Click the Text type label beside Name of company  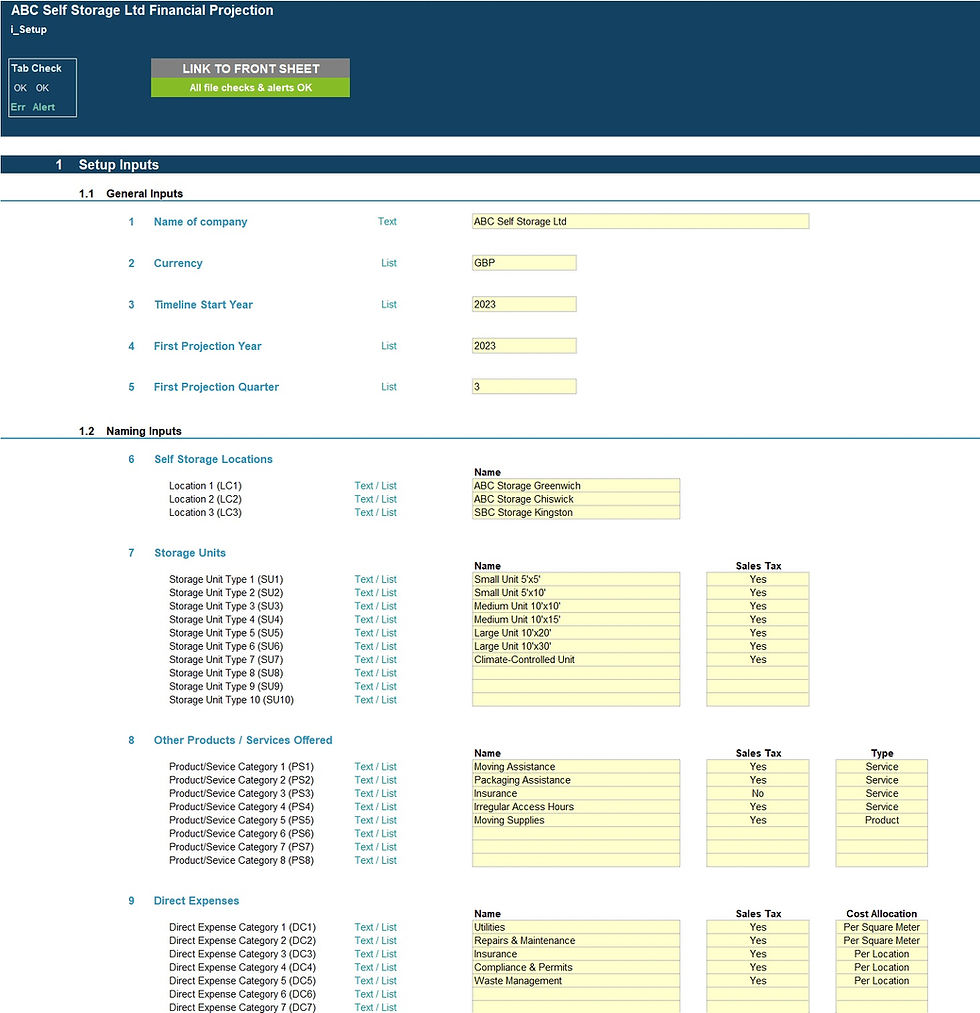[387, 222]
